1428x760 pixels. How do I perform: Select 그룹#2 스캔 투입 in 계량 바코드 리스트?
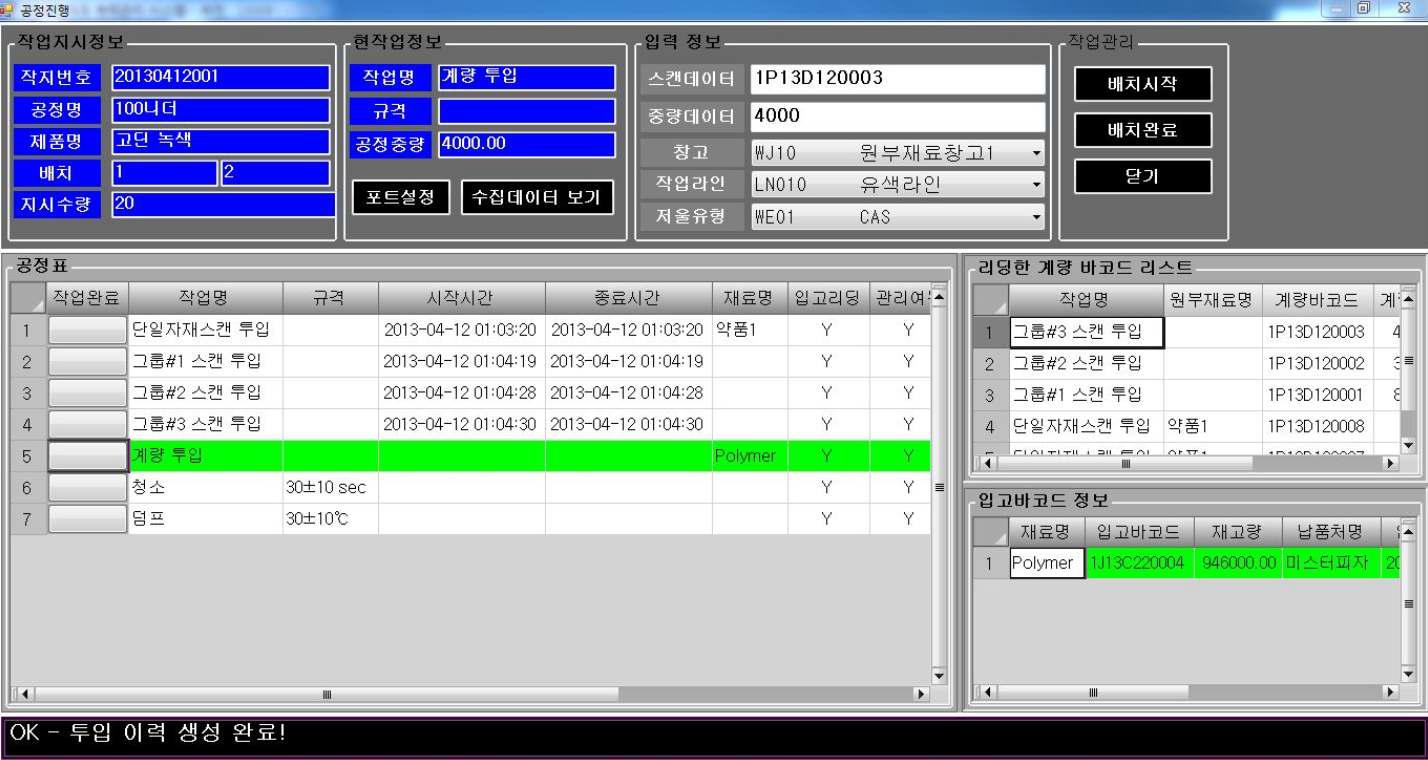[1086, 363]
